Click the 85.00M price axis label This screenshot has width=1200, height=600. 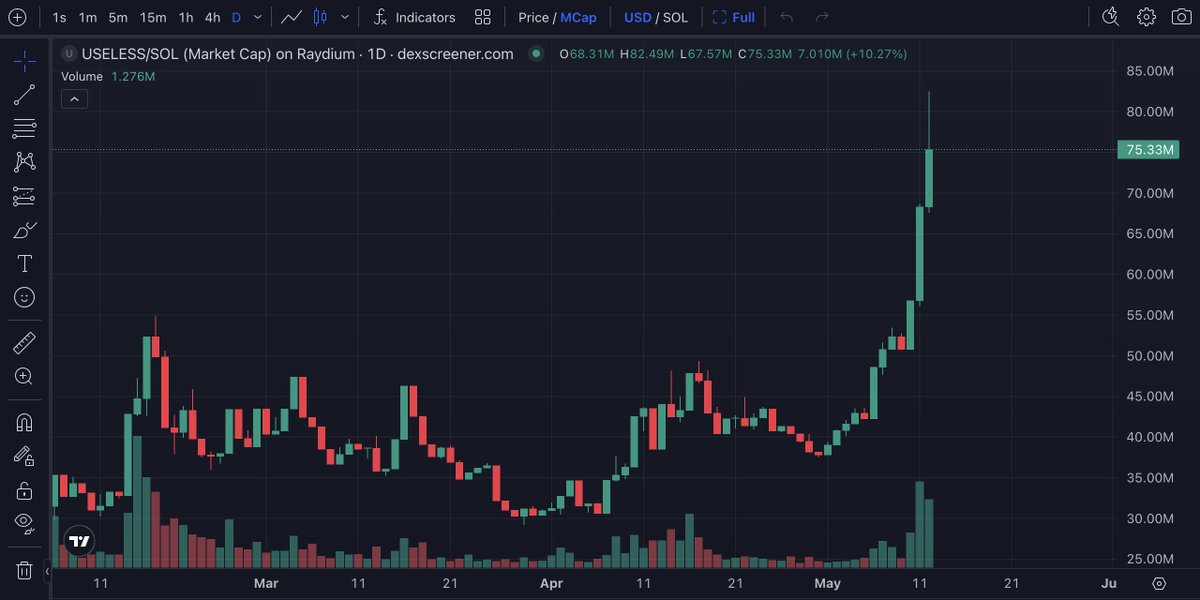coord(1150,71)
